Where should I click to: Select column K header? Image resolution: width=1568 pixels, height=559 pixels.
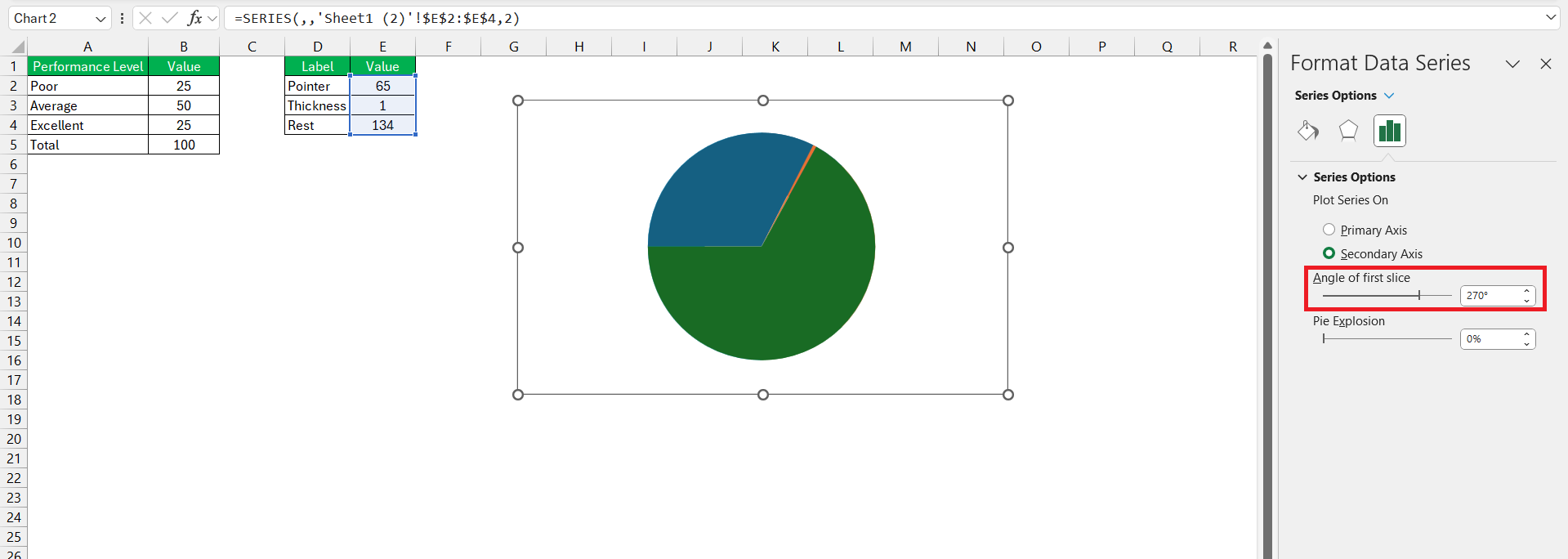click(x=775, y=47)
